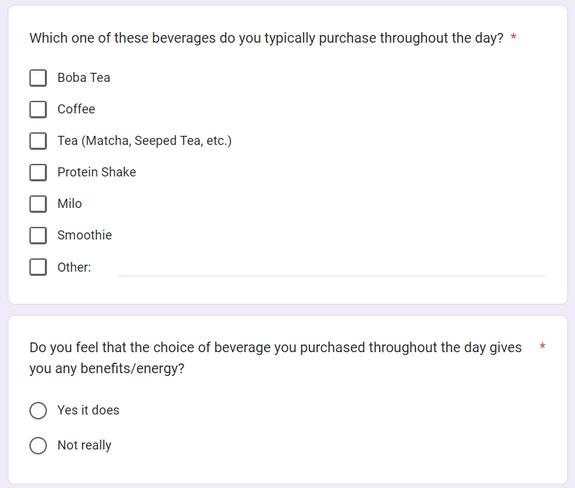
Task: Check the Other option checkbox
Action: click(38, 267)
